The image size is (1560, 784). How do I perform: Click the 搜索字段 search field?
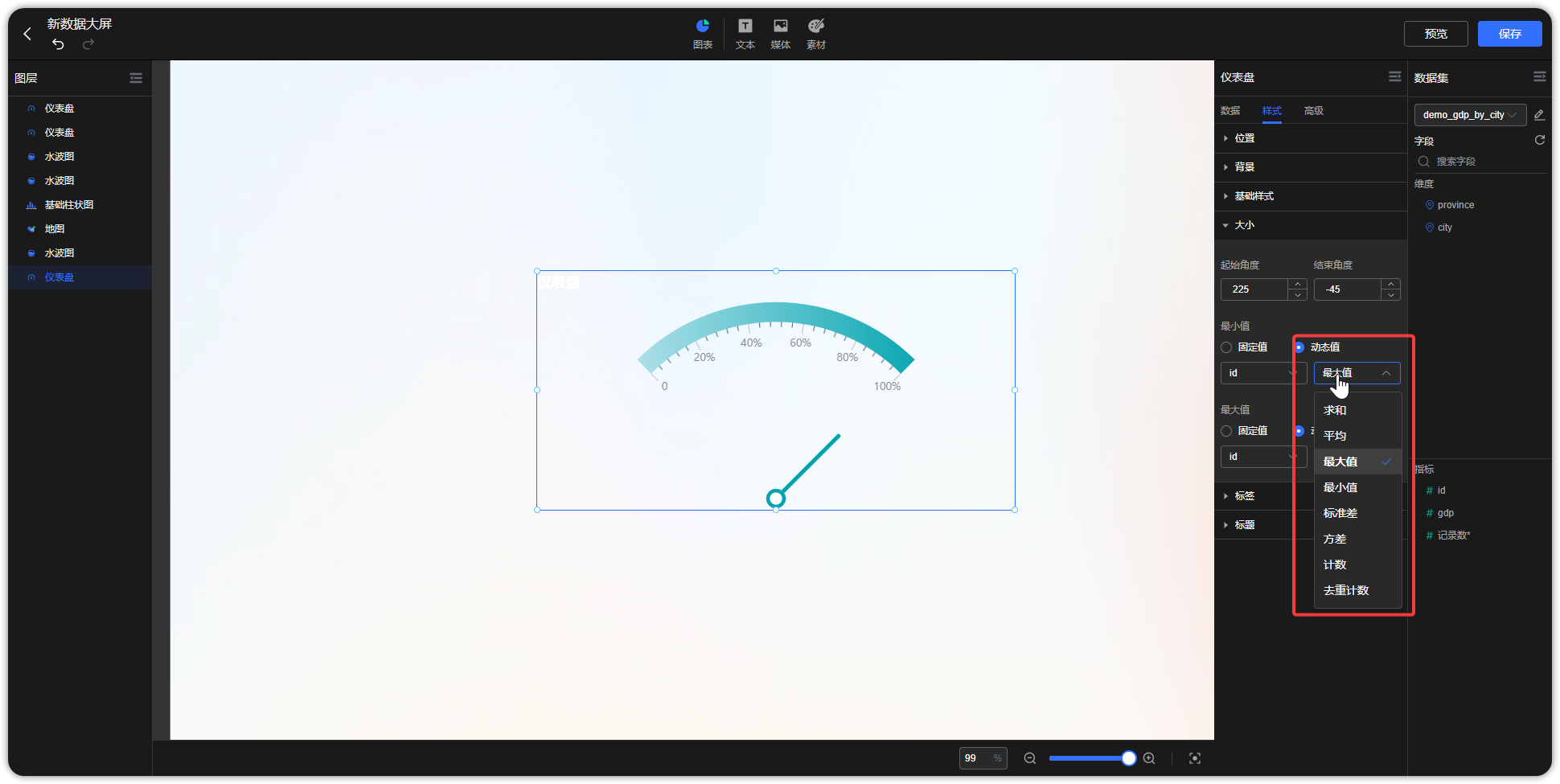pyautogui.click(x=1480, y=162)
